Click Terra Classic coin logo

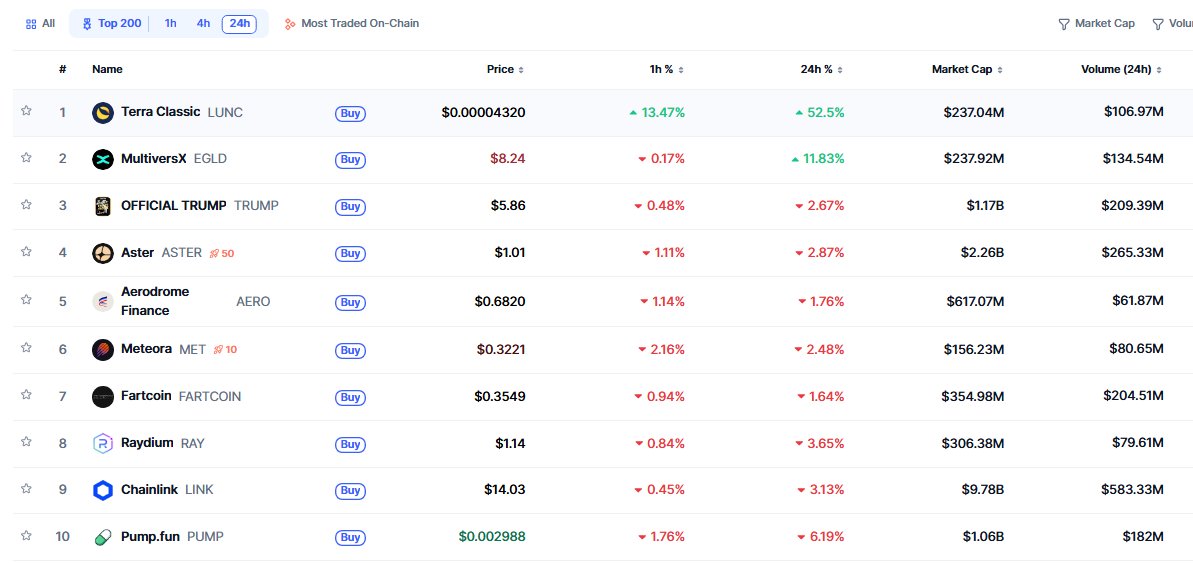(x=103, y=113)
